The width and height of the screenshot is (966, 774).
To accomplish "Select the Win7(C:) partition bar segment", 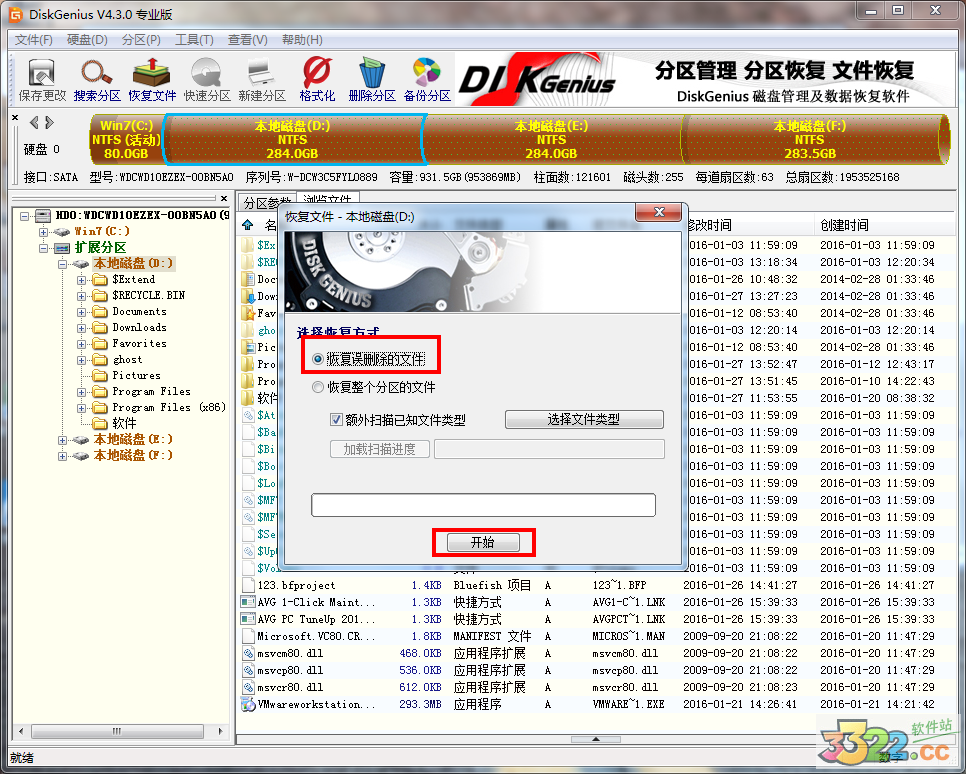I will pos(127,139).
